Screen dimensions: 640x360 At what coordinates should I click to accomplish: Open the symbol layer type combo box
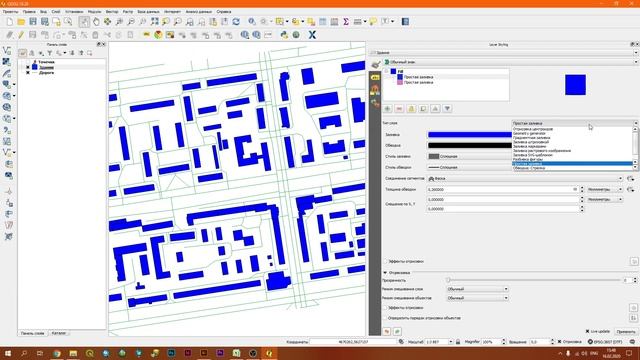tap(575, 123)
